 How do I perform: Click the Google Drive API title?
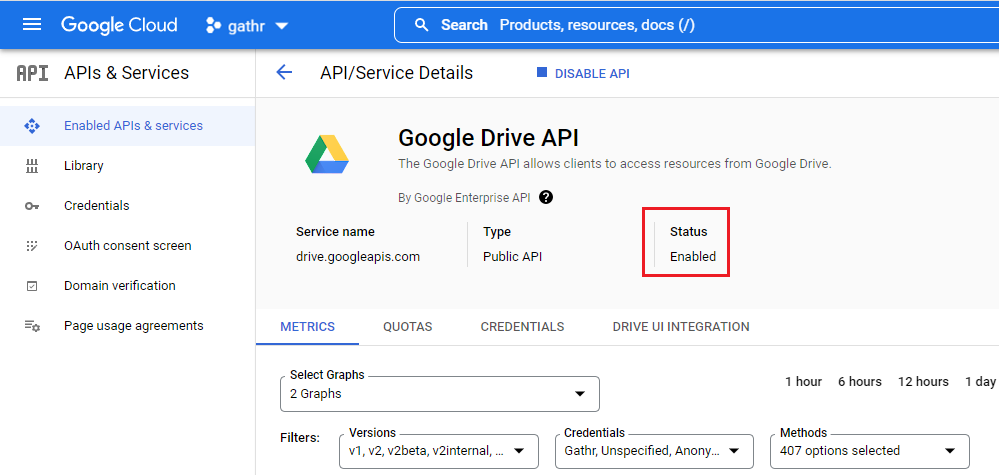coord(488,138)
